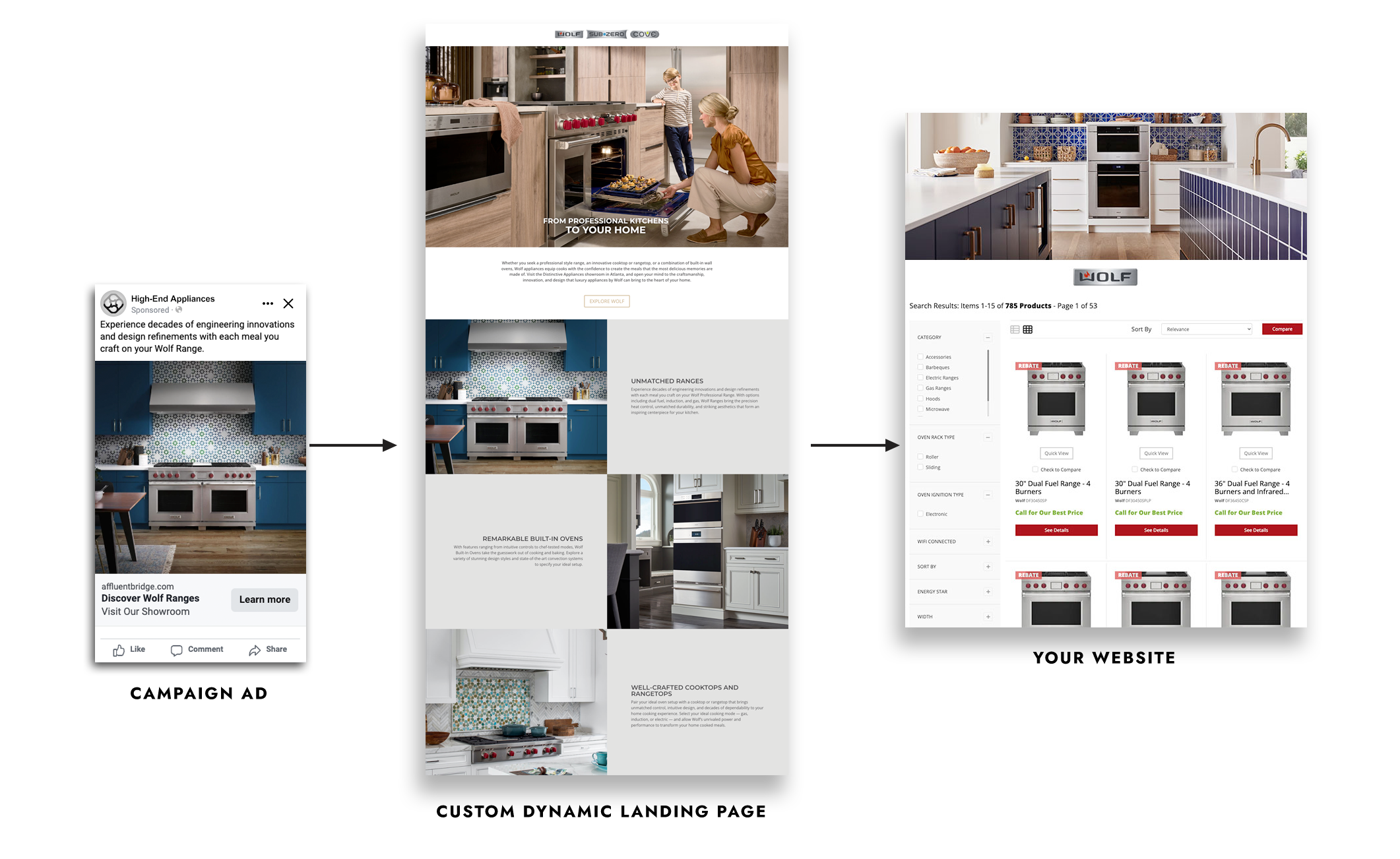Open the Sort By Relevance dropdown
Screen dimensions: 1400x859
pos(1208,329)
